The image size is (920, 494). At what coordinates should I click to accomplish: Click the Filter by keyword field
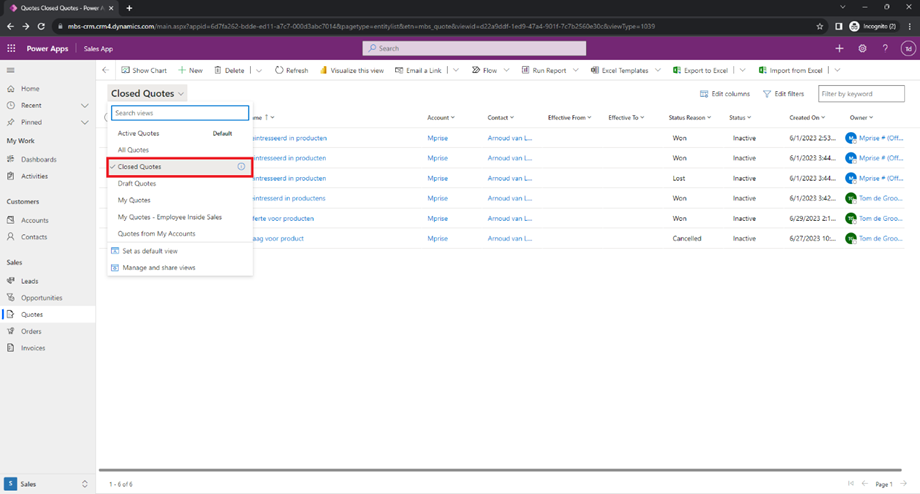click(861, 94)
